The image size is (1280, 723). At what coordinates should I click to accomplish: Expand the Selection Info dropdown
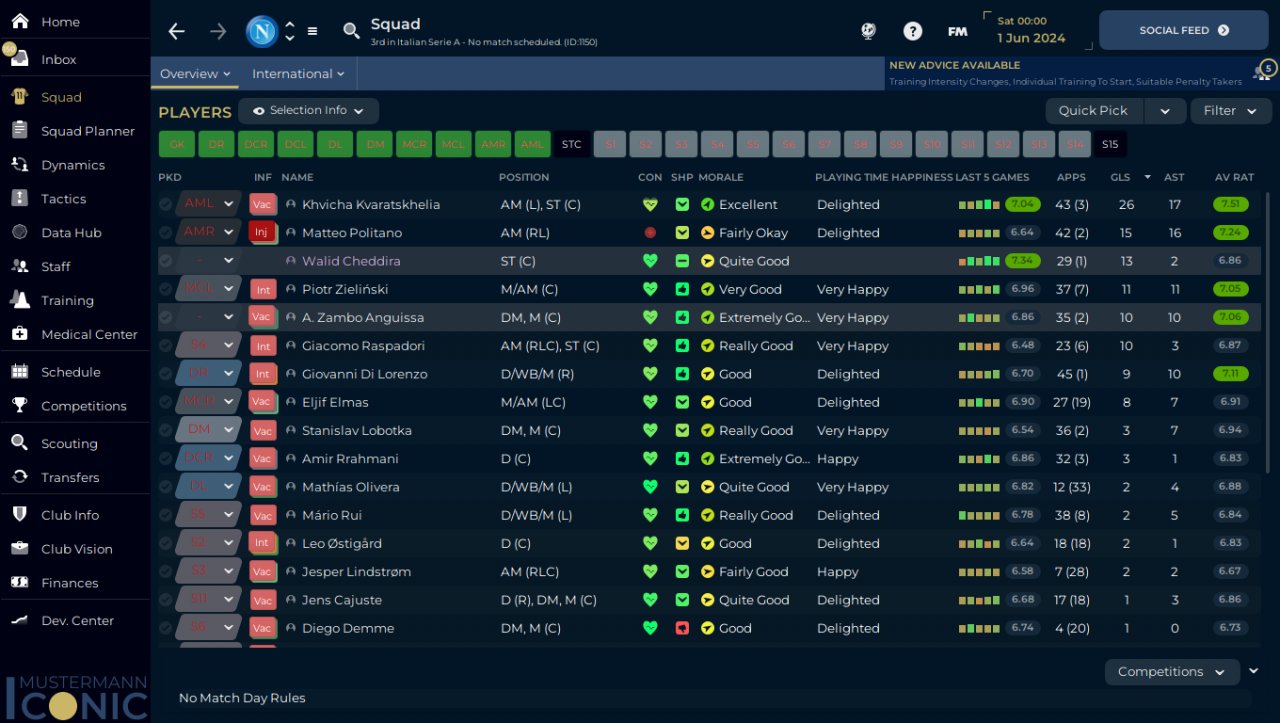[308, 111]
